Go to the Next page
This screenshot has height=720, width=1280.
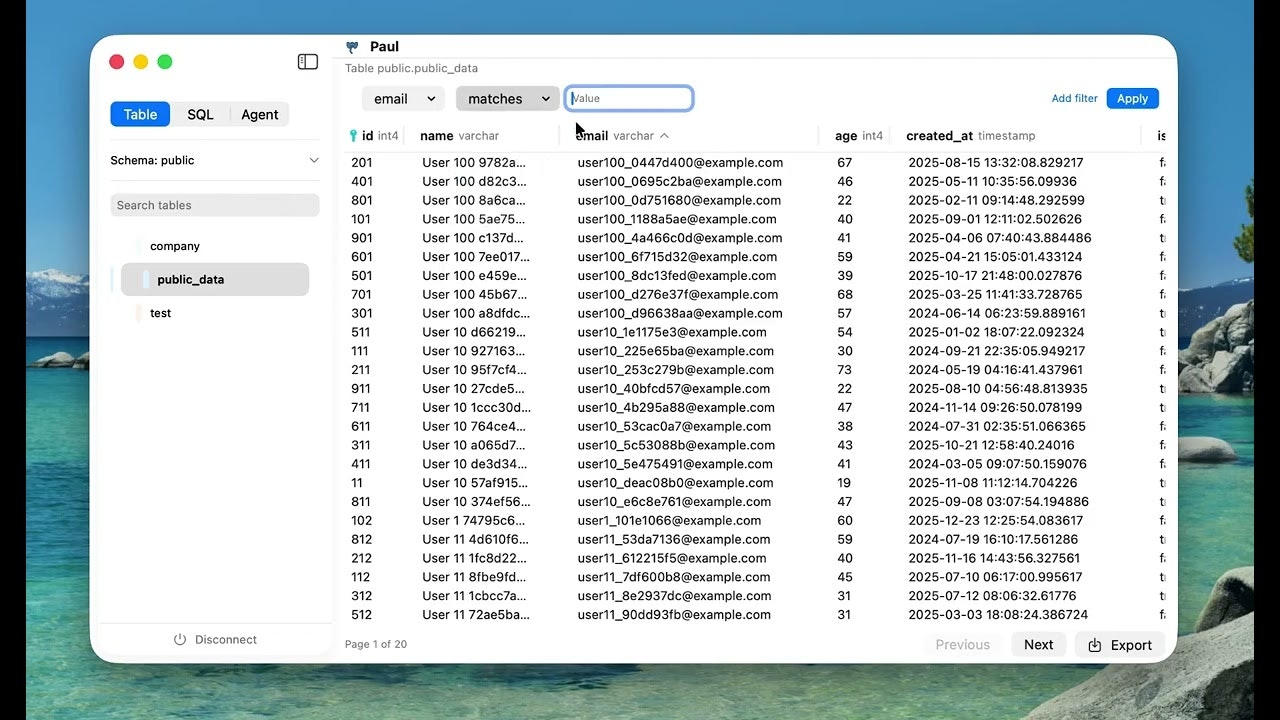tap(1038, 645)
